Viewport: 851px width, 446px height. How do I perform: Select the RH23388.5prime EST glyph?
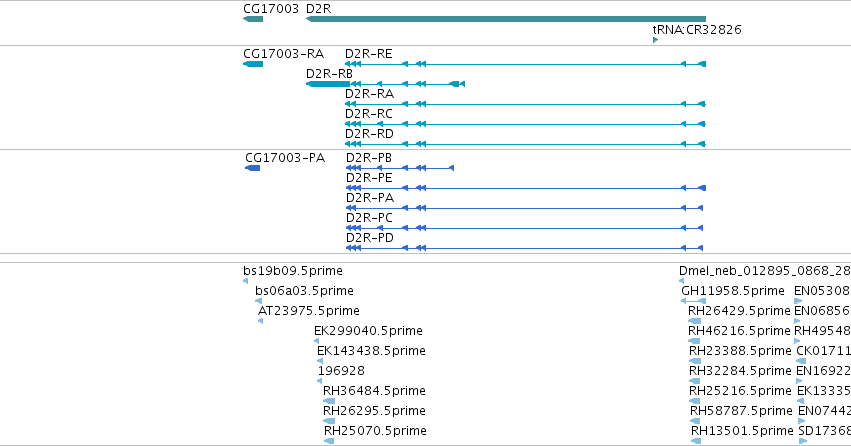pyautogui.click(x=695, y=361)
